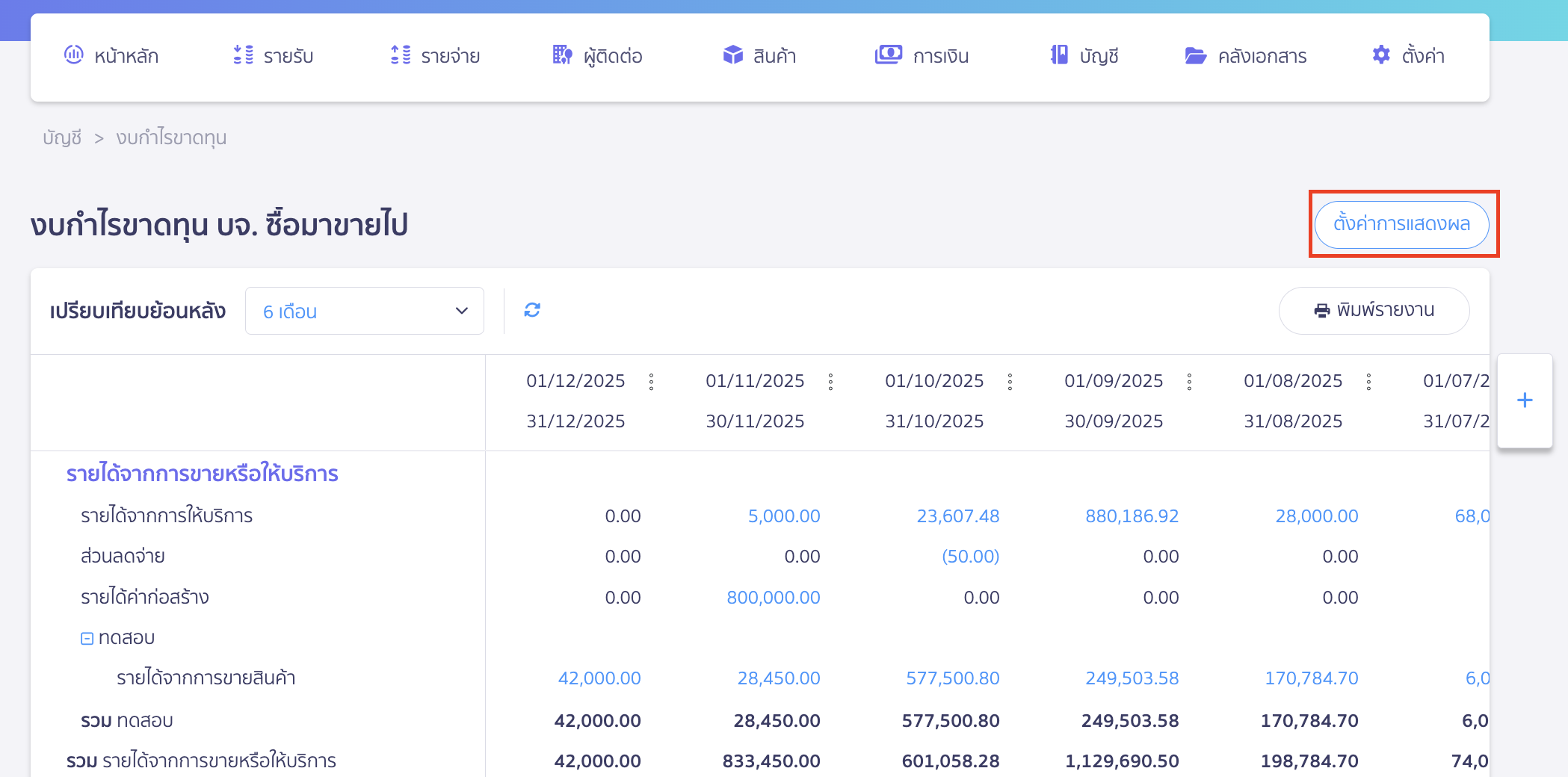The width and height of the screenshot is (1568, 777).
Task: Open the การเงิน finance icon
Action: [889, 55]
